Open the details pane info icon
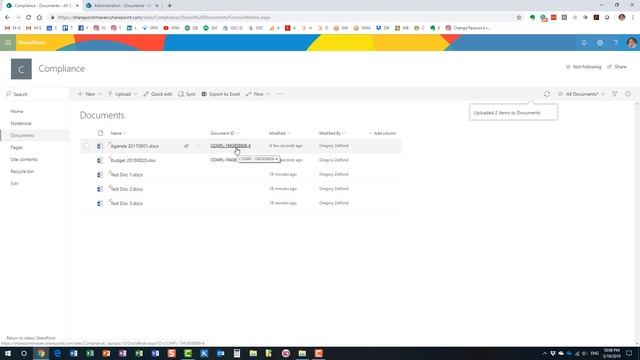 click(628, 94)
